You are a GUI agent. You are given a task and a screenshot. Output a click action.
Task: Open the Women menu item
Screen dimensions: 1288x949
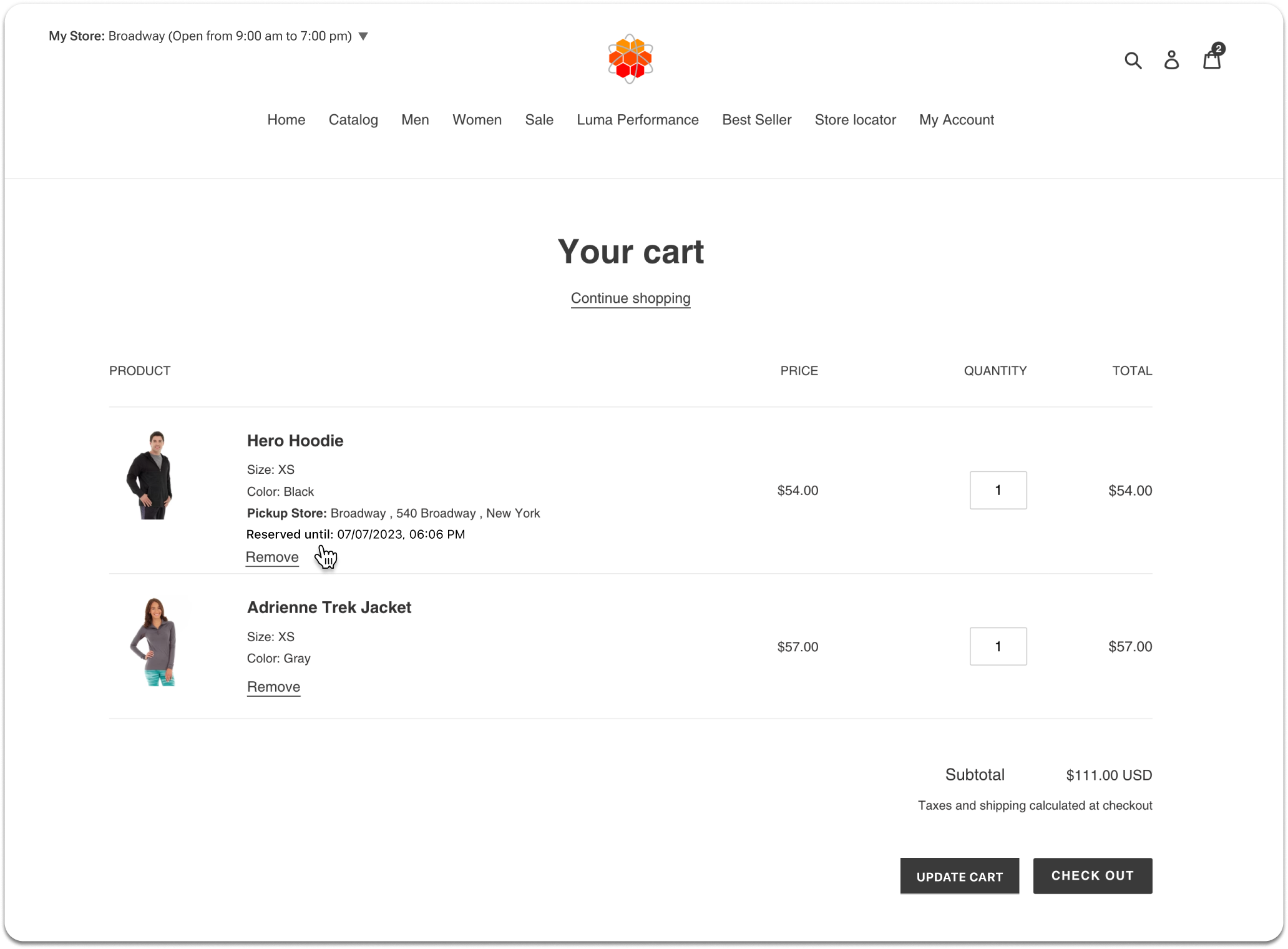477,120
